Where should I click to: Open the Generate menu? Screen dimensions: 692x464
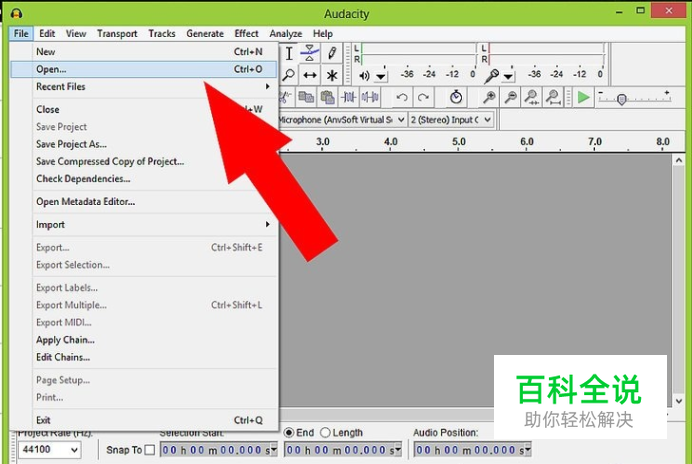tap(205, 34)
